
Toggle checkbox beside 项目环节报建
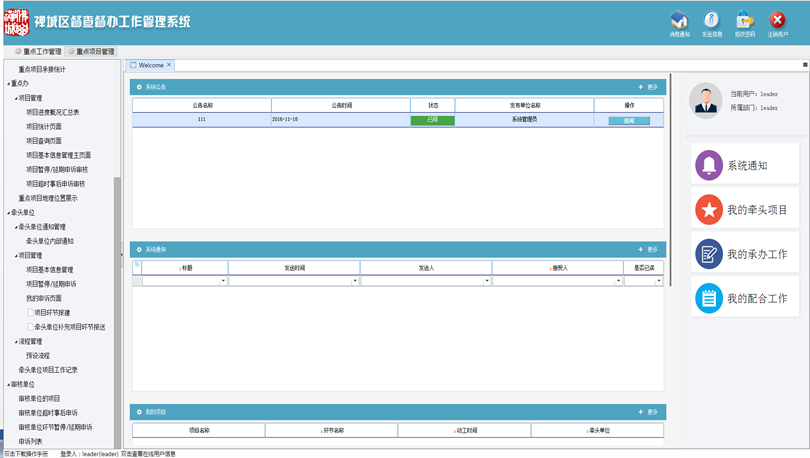pyautogui.click(x=30, y=313)
